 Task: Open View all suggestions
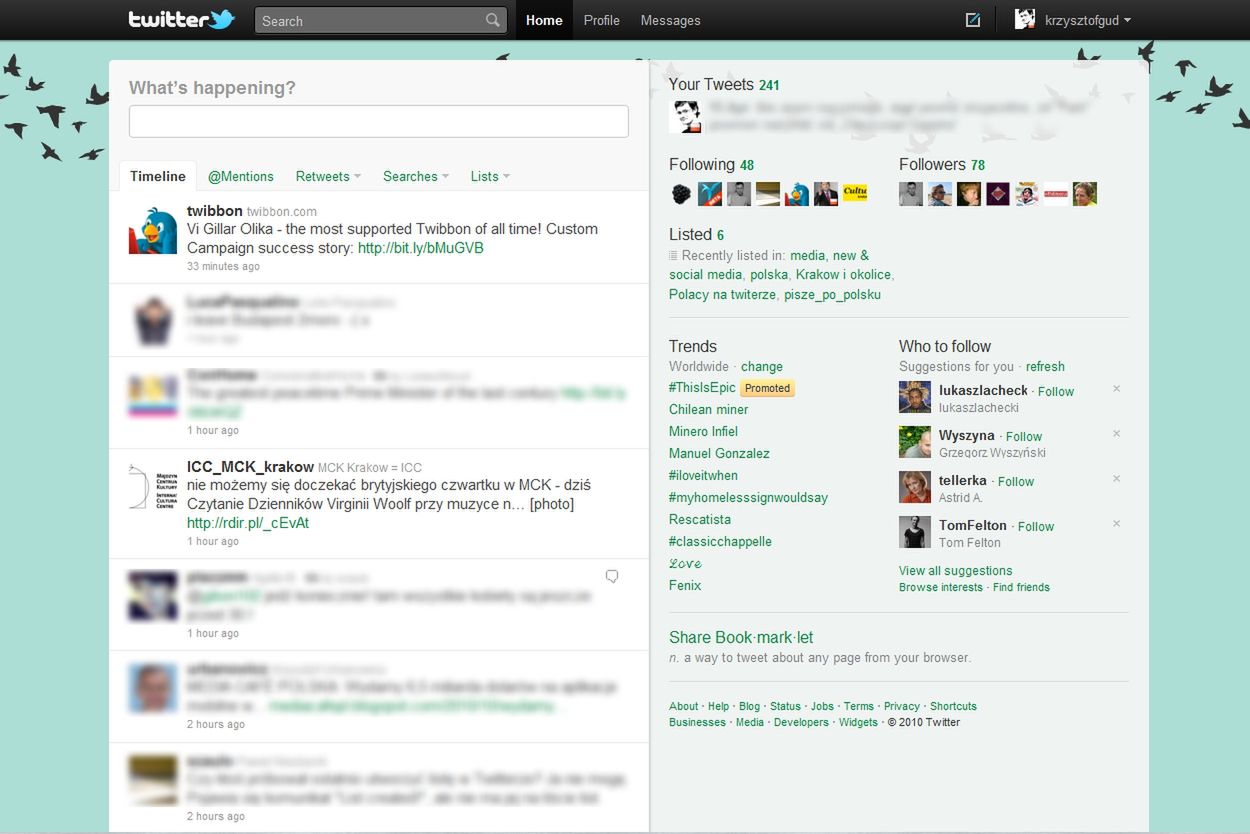(x=956, y=571)
